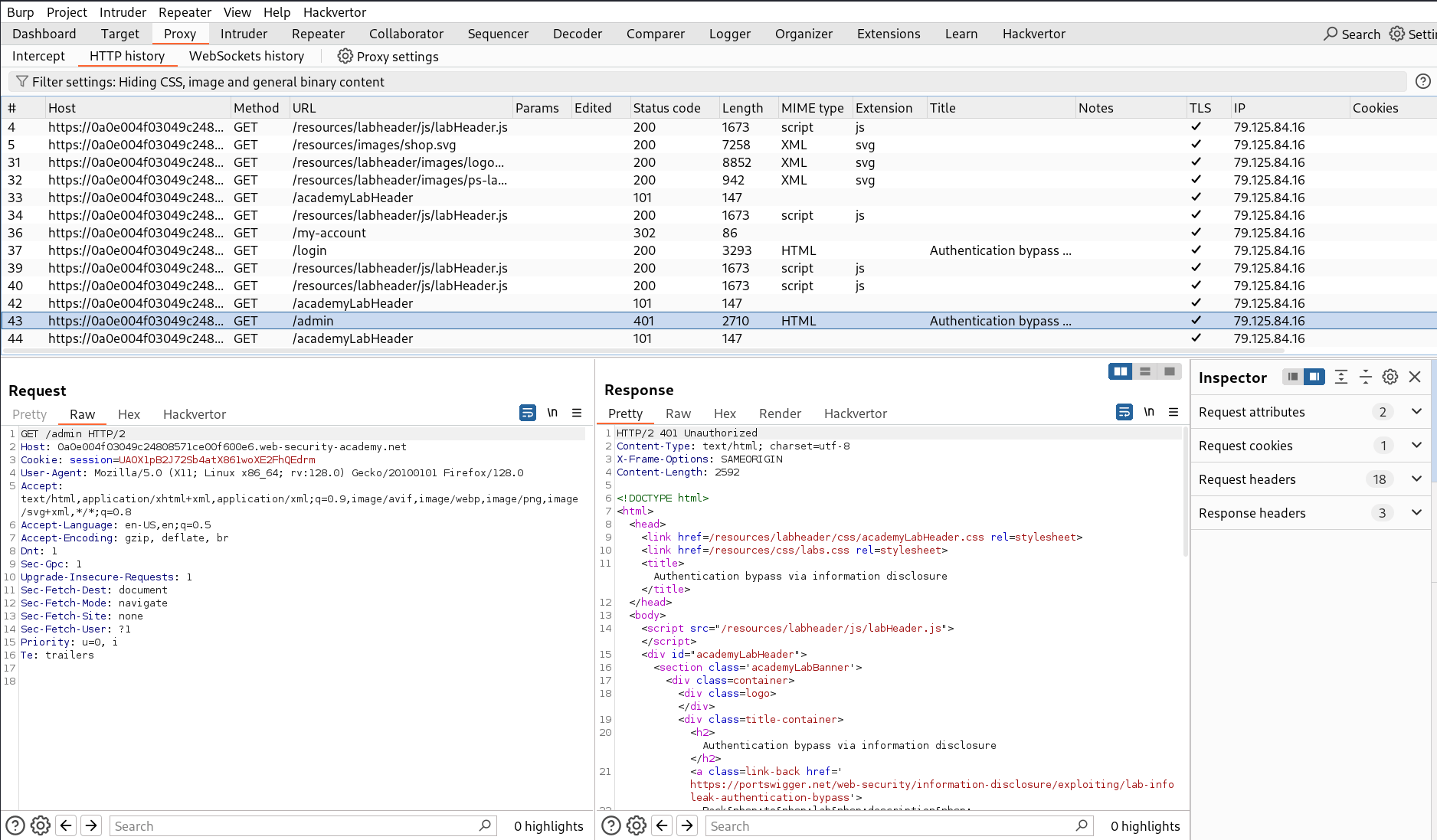Viewport: 1437px width, 840px height.
Task: Open response search settings gear
Action: [637, 825]
